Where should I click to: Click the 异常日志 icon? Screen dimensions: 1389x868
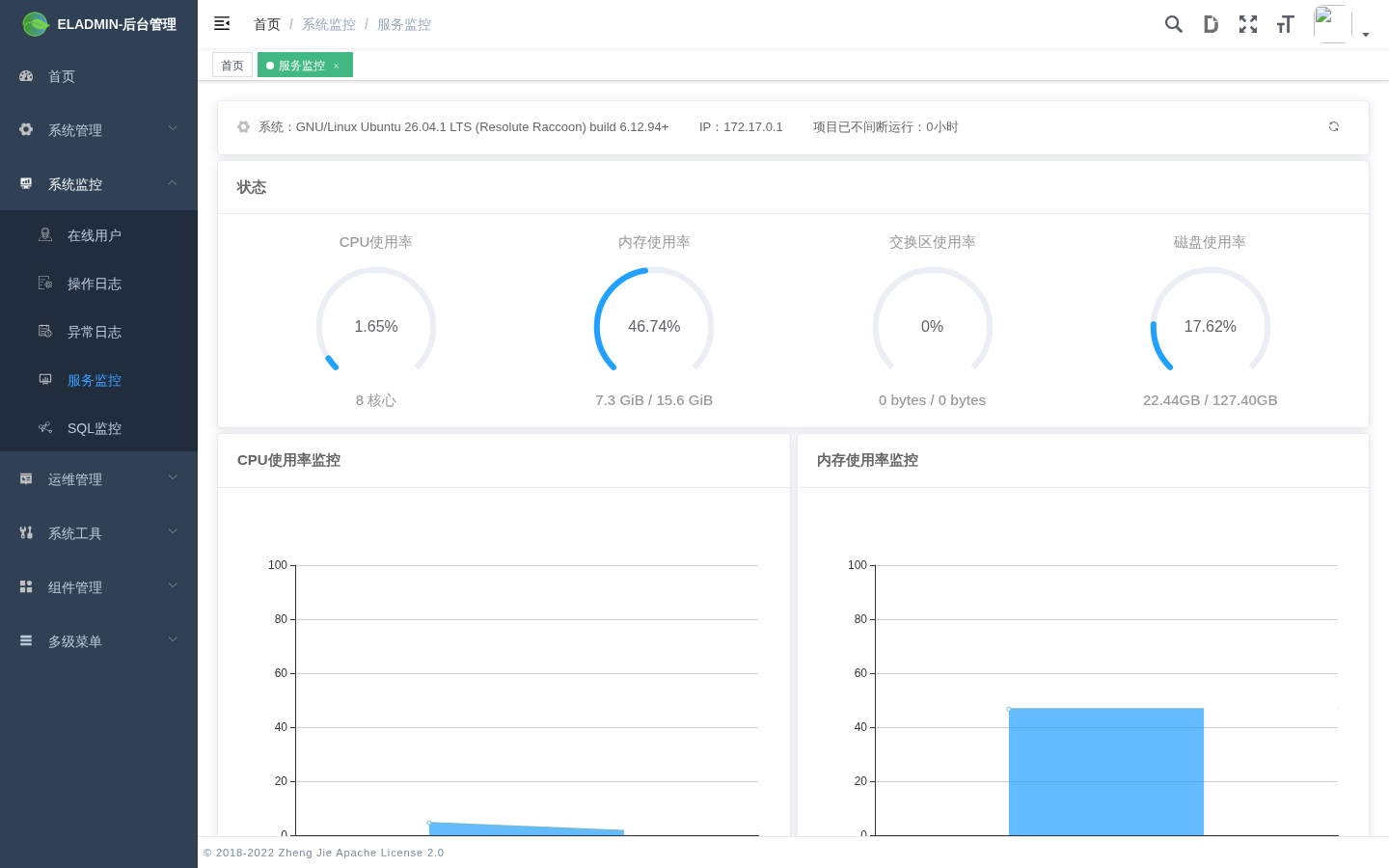[x=45, y=331]
